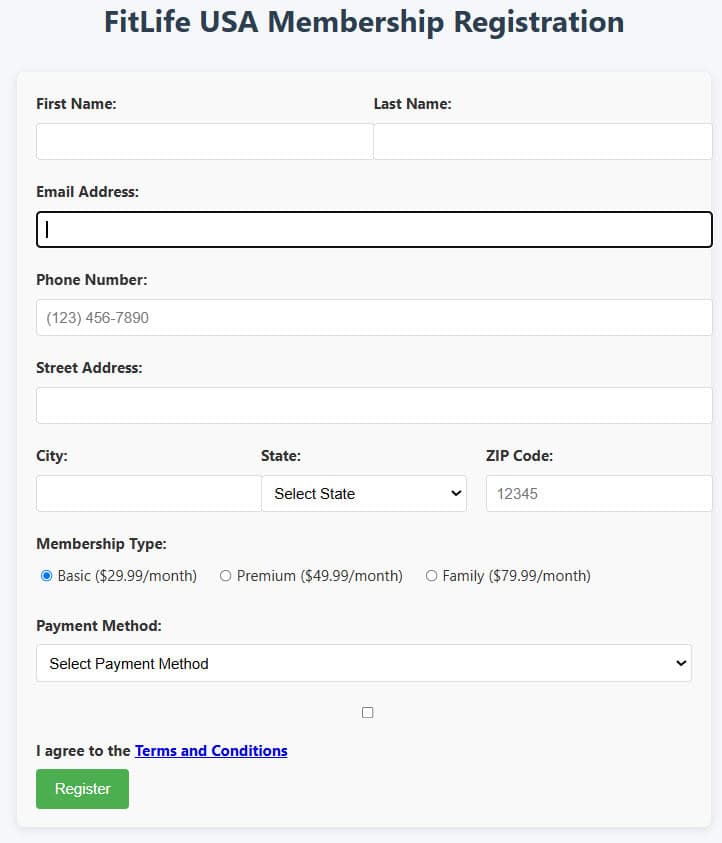This screenshot has height=843, width=722.
Task: Click the FitLife USA Membership Registration heading
Action: coord(364,22)
